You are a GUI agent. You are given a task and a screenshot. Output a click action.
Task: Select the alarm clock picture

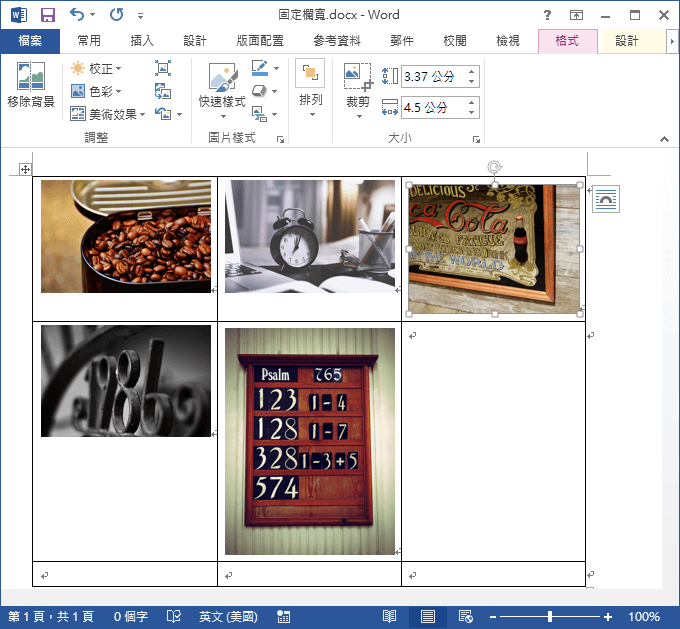310,236
